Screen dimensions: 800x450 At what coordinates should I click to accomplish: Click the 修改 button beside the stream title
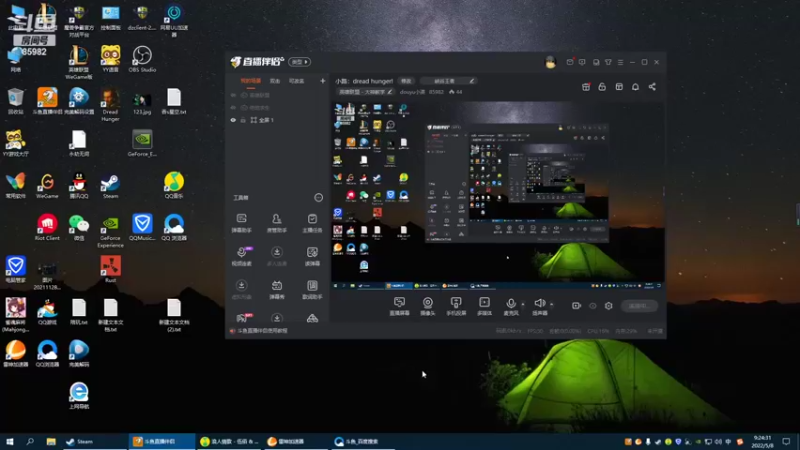click(406, 81)
